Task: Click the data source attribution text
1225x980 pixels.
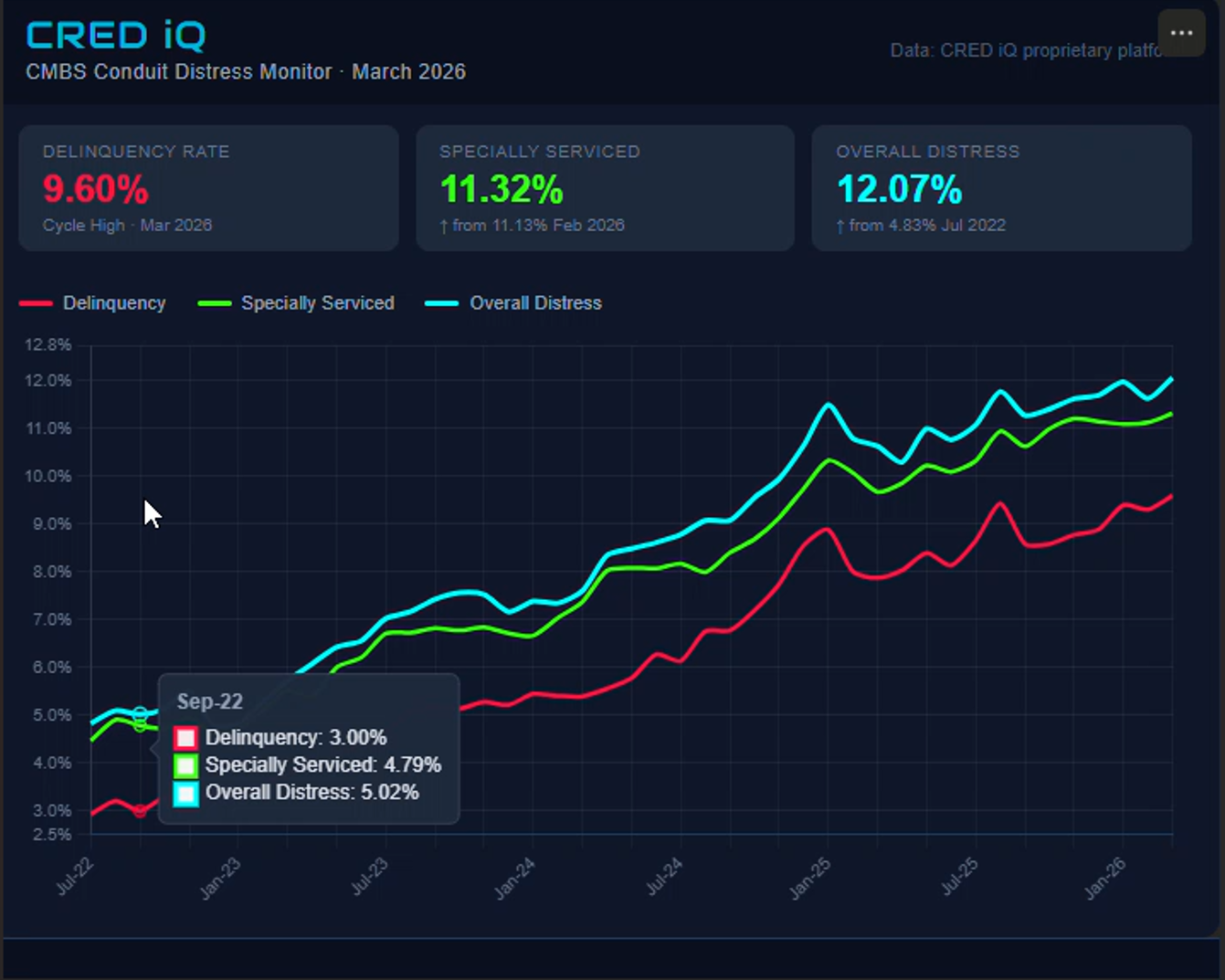Action: pos(1023,50)
